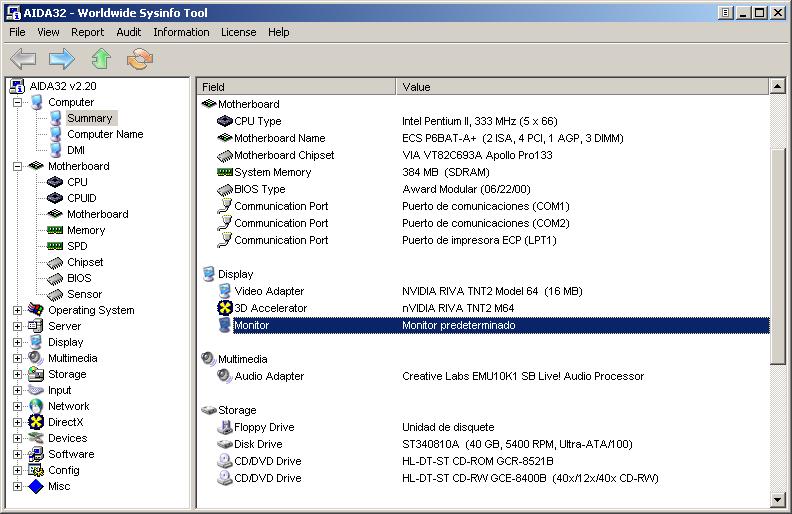The height and width of the screenshot is (514, 792).
Task: Click the scrollbar down arrow
Action: [778, 499]
